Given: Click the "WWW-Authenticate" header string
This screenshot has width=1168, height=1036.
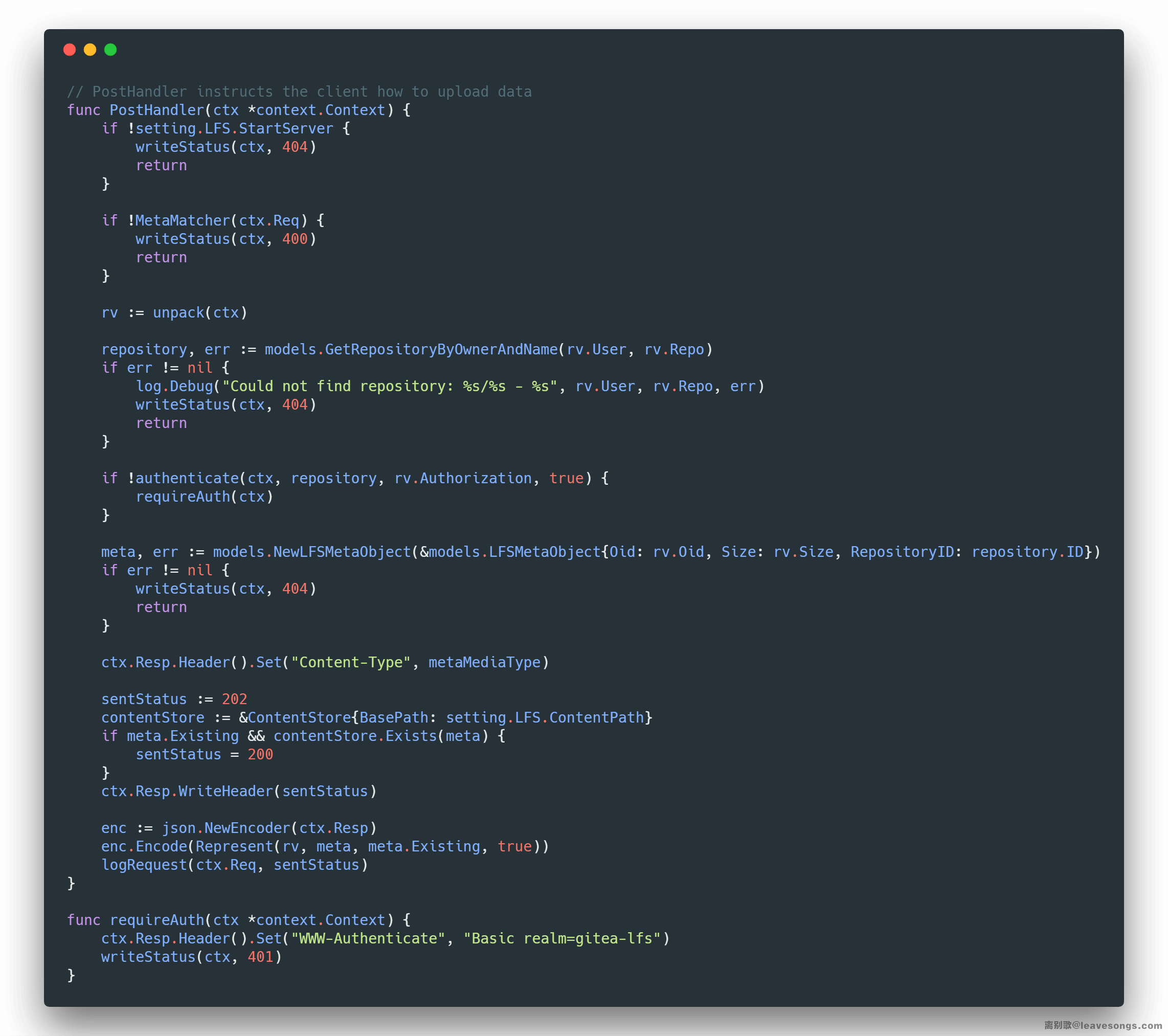Looking at the screenshot, I should point(368,938).
